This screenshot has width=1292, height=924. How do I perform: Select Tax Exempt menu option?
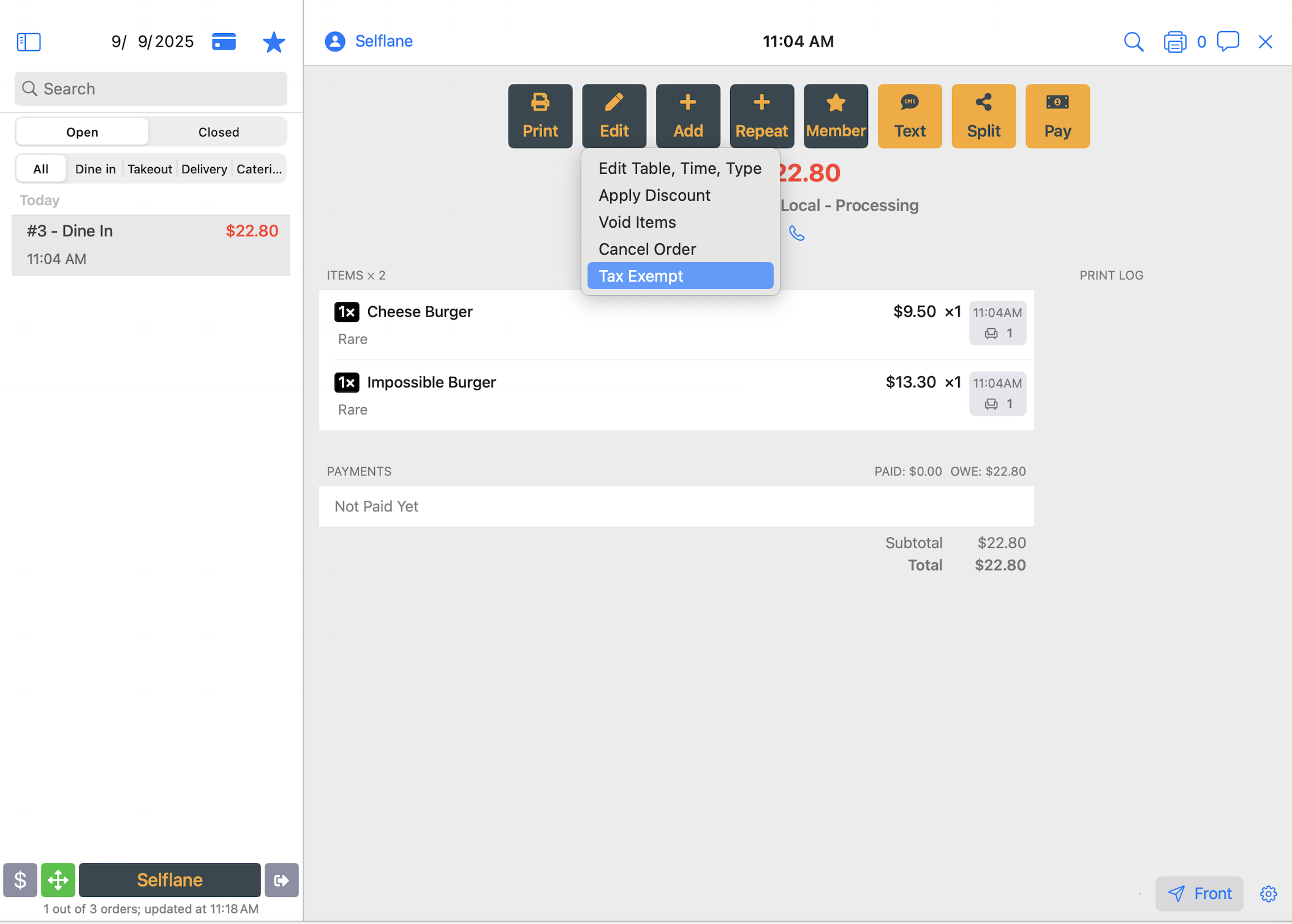(x=679, y=276)
